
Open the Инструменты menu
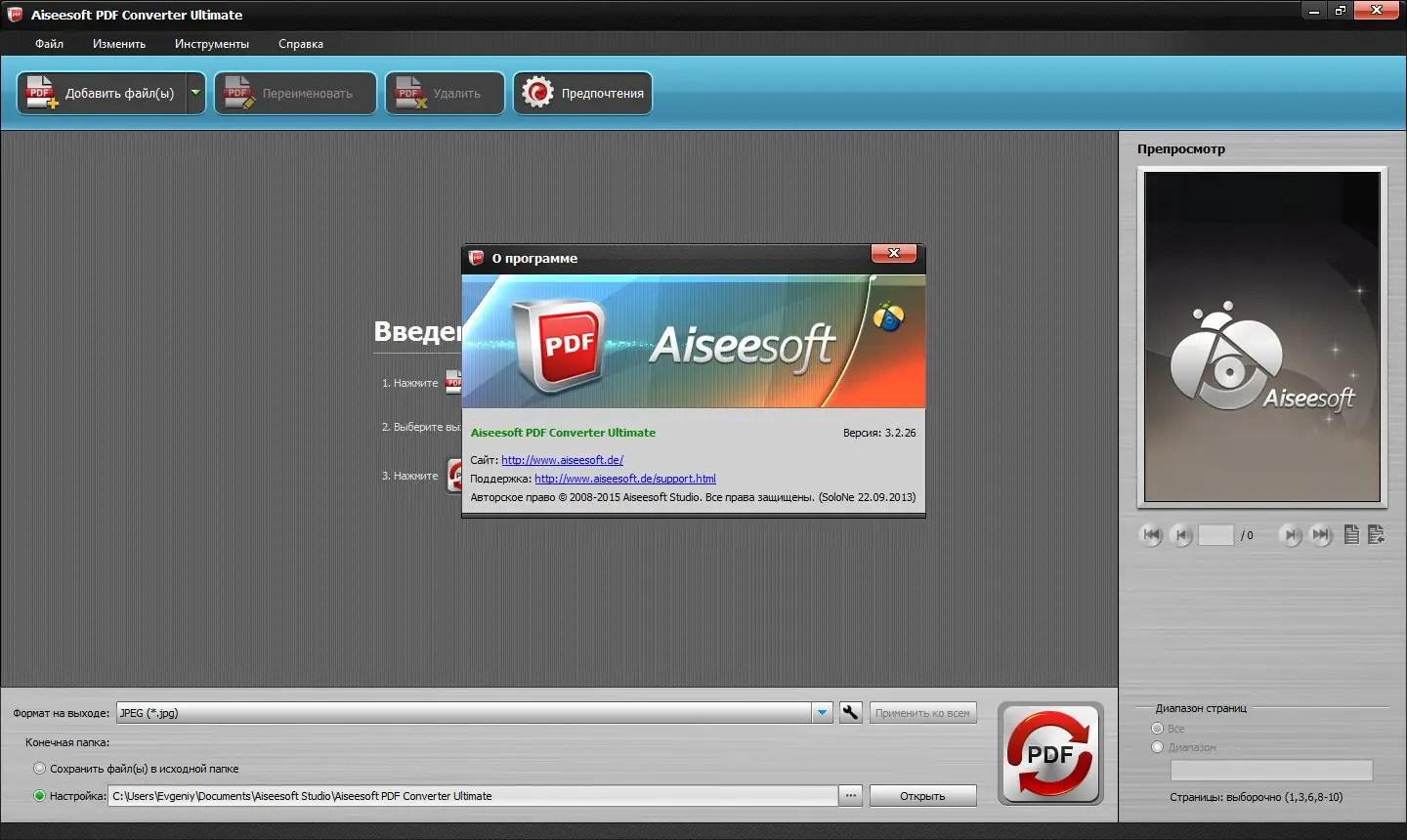click(x=212, y=44)
